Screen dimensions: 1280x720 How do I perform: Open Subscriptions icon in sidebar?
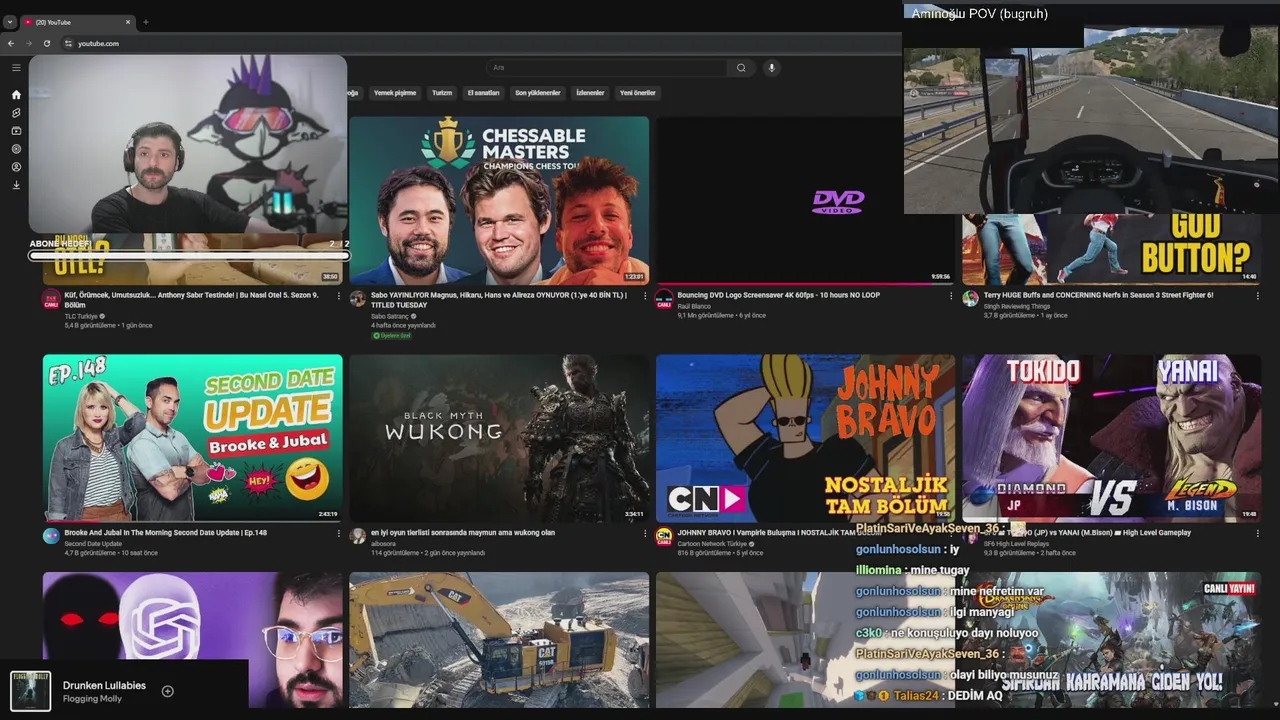(16, 131)
